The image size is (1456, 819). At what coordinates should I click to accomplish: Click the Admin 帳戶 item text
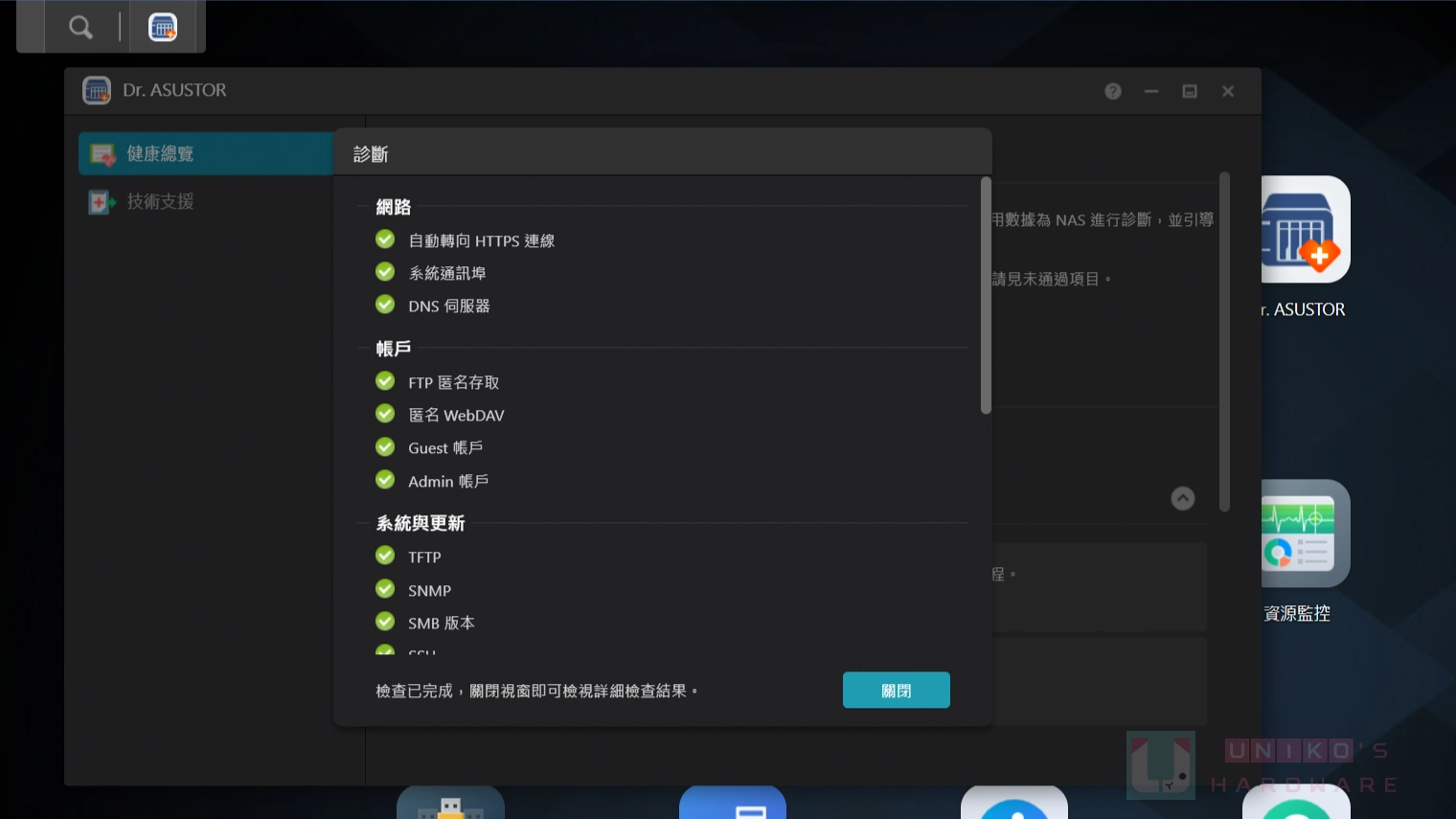(448, 481)
